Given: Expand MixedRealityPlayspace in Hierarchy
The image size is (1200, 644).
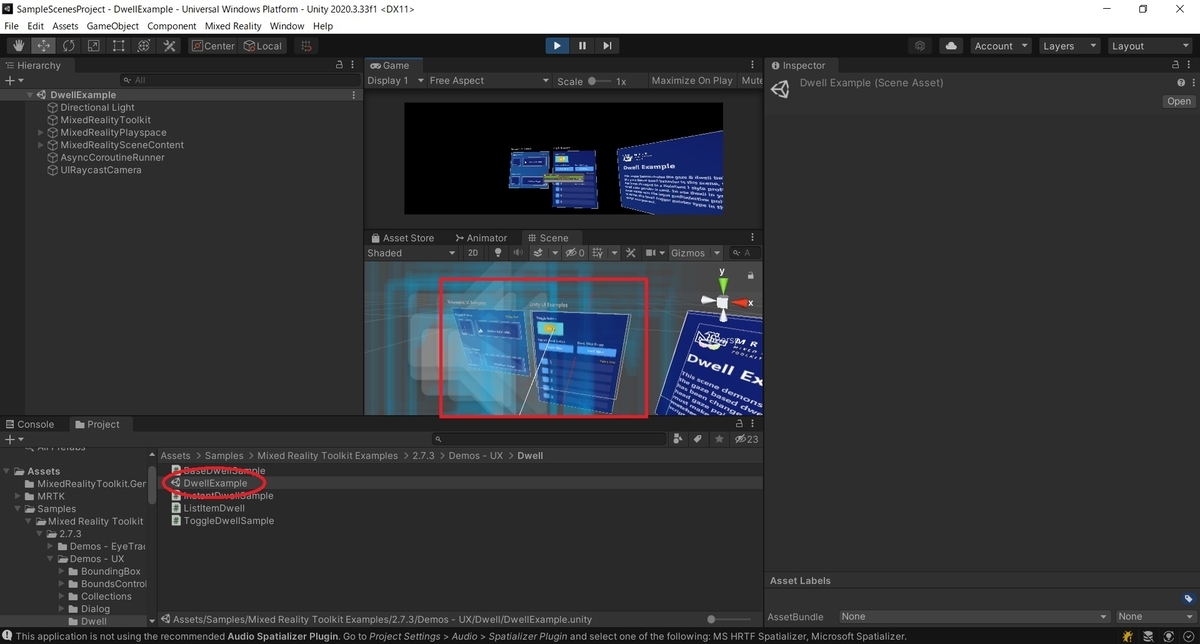Looking at the screenshot, I should click(x=41, y=132).
